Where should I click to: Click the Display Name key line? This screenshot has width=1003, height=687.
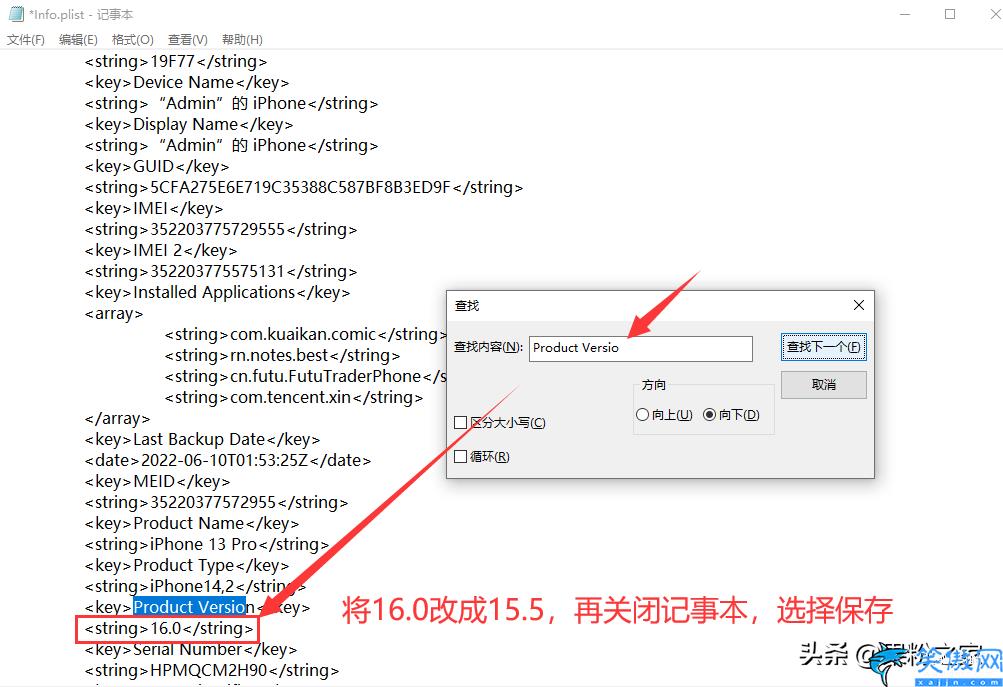click(189, 124)
